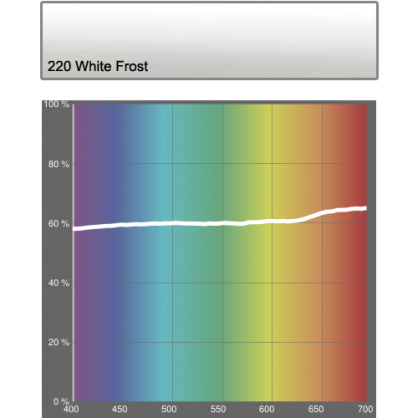Image resolution: width=418 pixels, height=418 pixels.
Task: Click the 450 wavelength label
Action: tap(119, 409)
